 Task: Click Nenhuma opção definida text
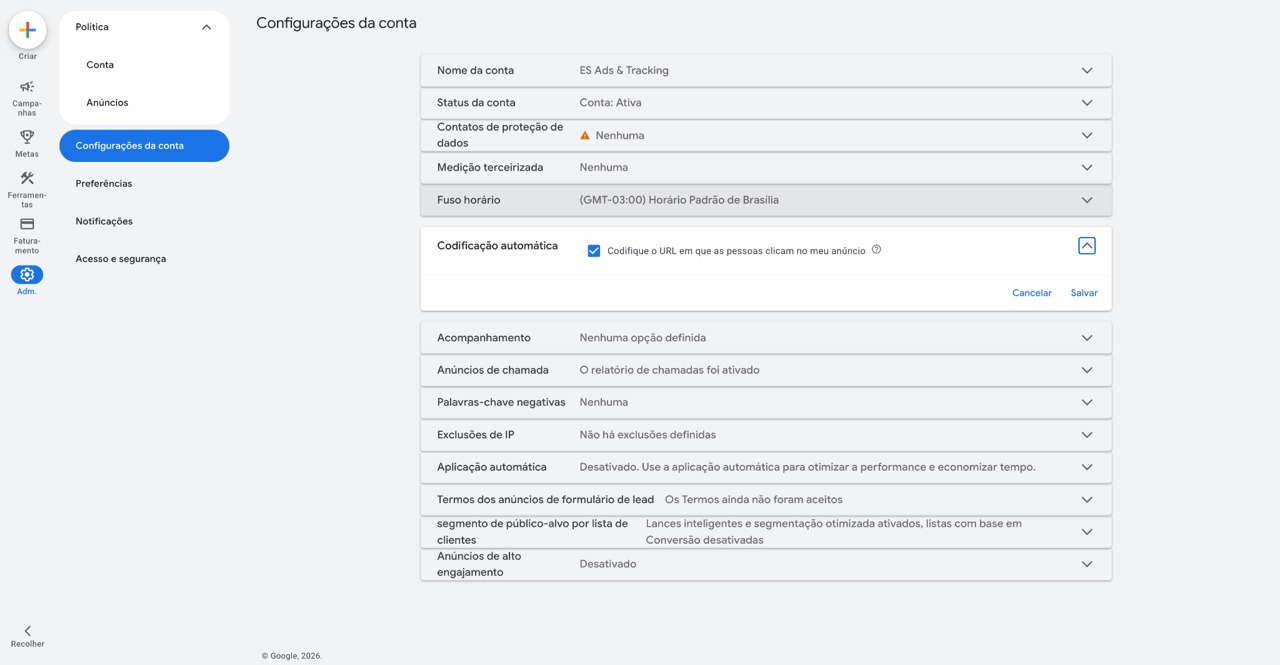click(x=643, y=338)
